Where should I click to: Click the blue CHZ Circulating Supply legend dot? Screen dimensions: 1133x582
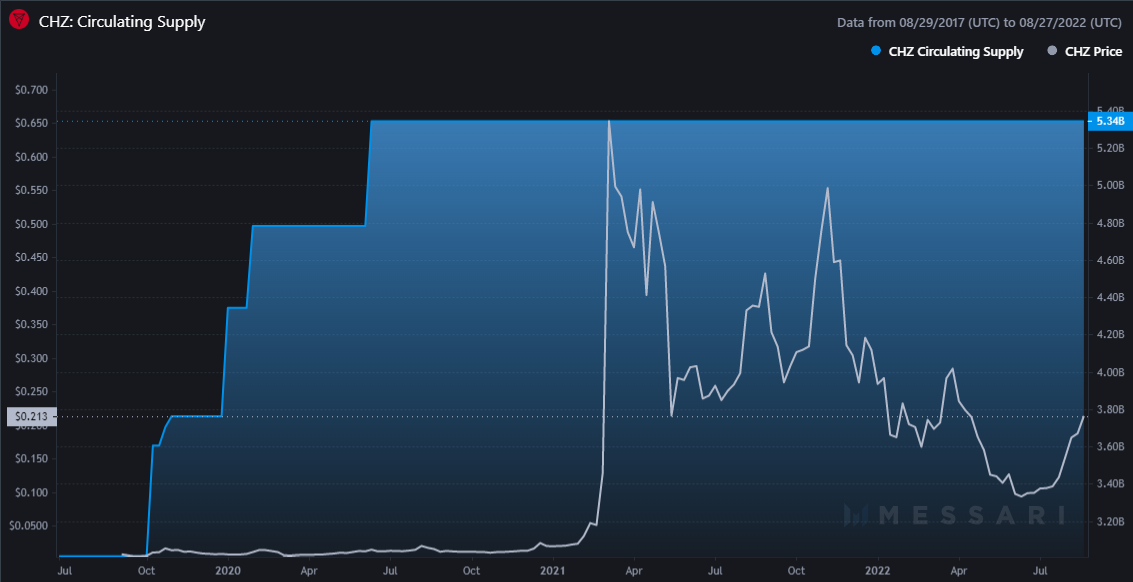(876, 51)
